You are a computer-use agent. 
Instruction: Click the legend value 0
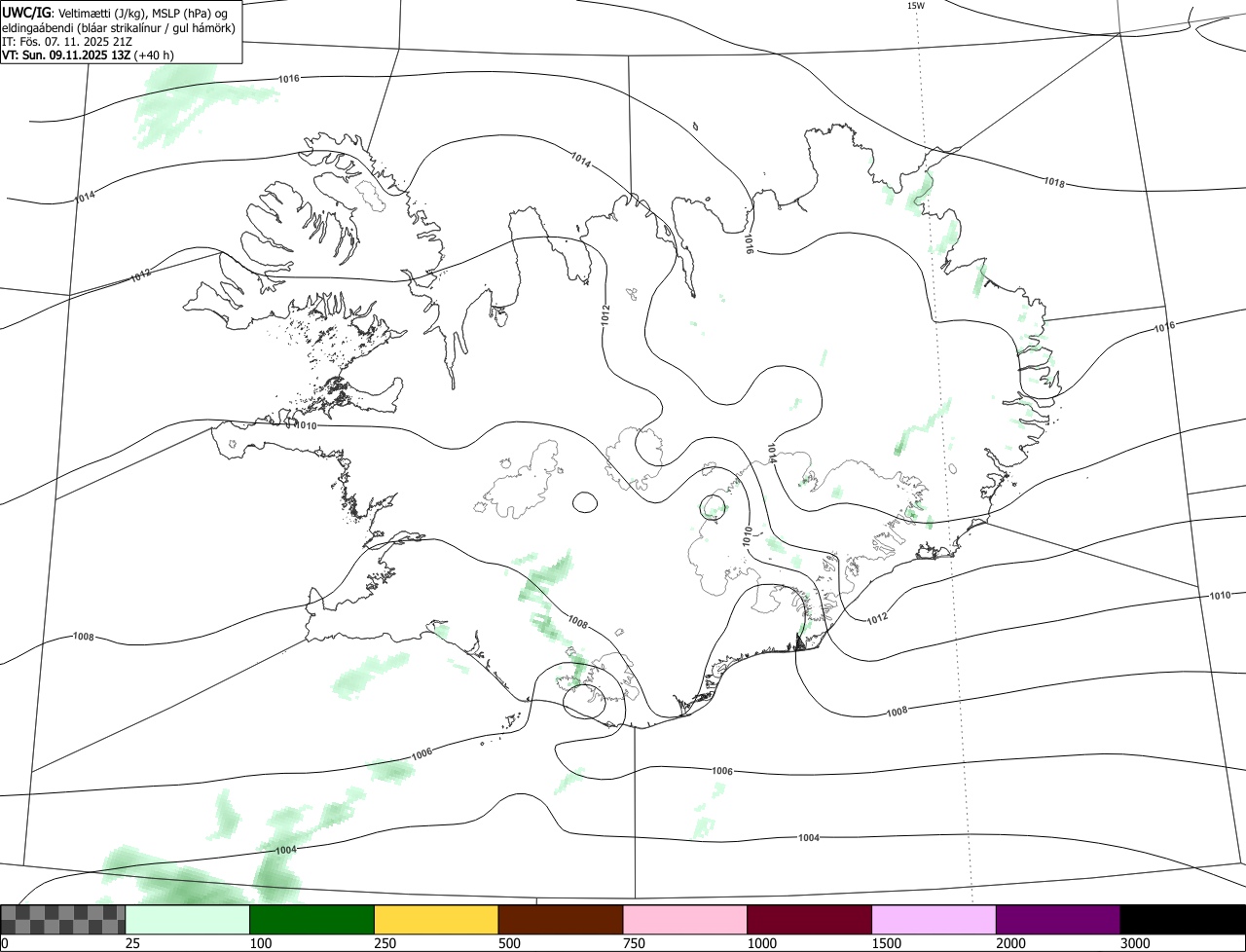click(4, 943)
